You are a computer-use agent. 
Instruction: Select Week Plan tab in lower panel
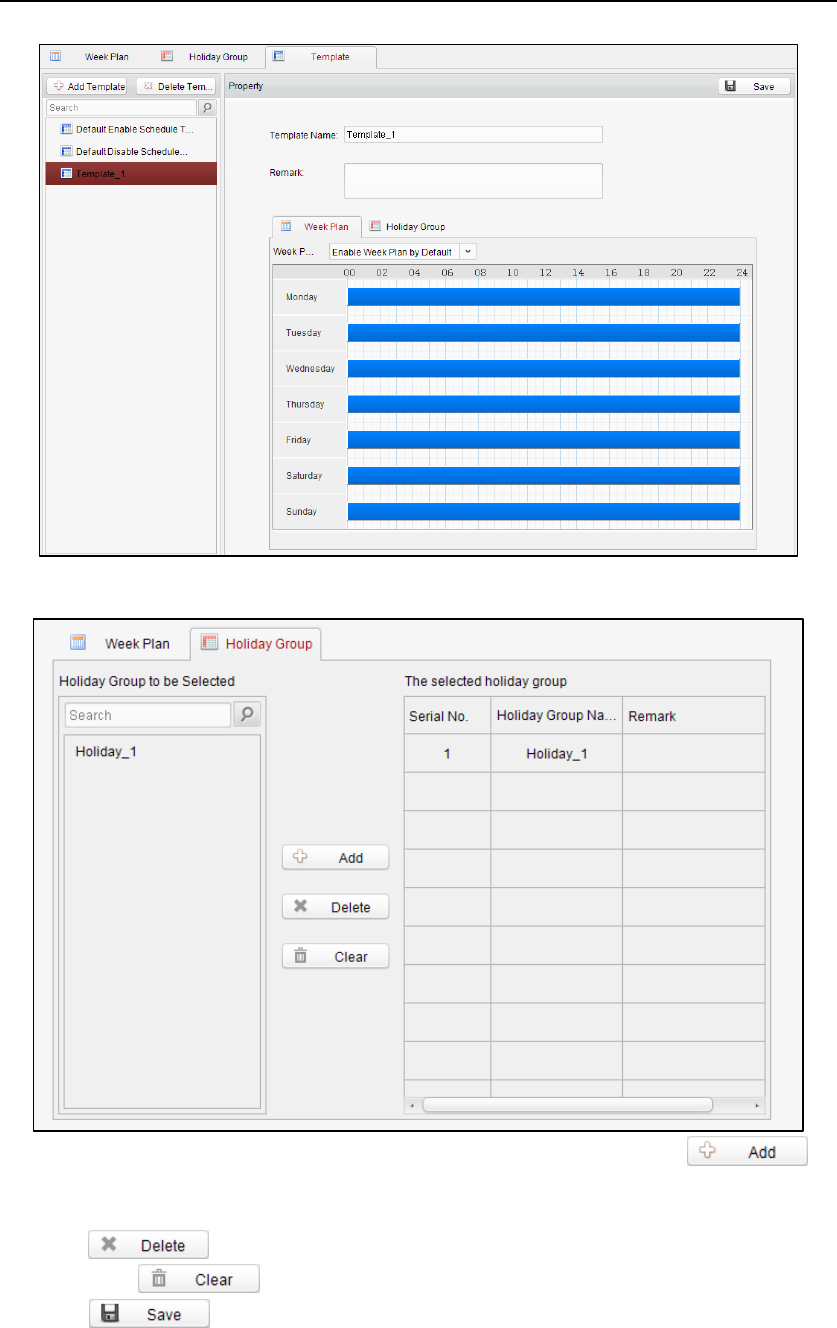122,644
